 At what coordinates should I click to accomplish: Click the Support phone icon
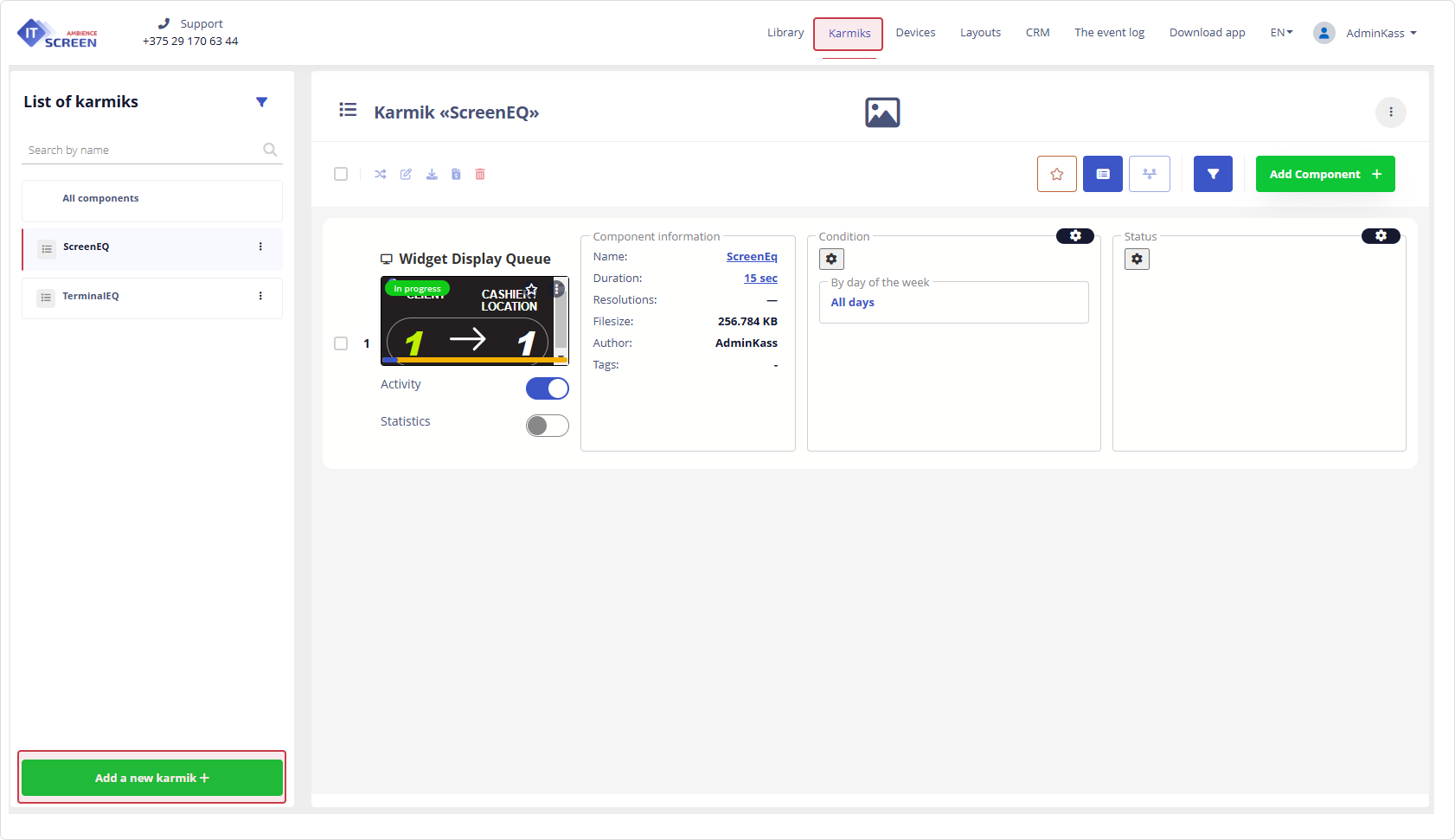tap(163, 23)
